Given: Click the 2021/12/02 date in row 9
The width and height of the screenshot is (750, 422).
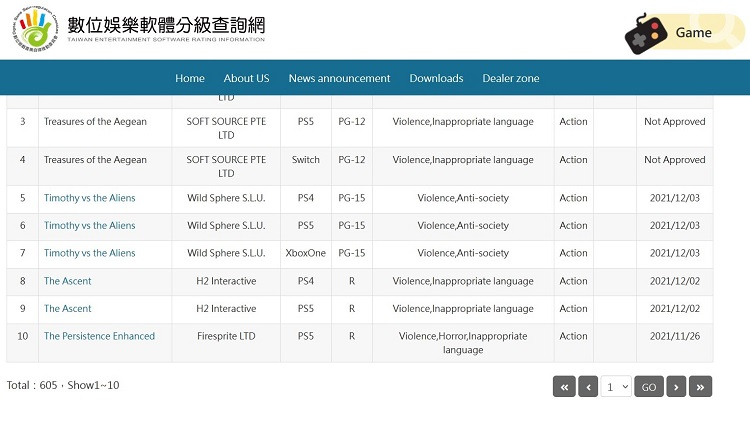Looking at the screenshot, I should [x=674, y=309].
